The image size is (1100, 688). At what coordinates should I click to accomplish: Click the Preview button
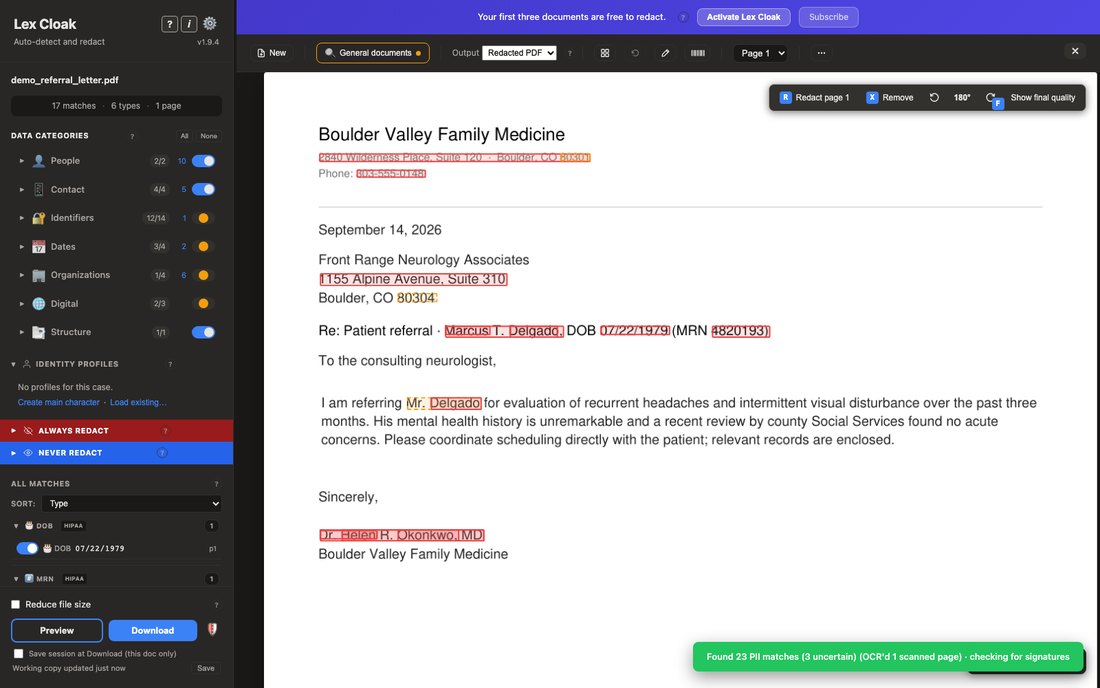coord(57,630)
